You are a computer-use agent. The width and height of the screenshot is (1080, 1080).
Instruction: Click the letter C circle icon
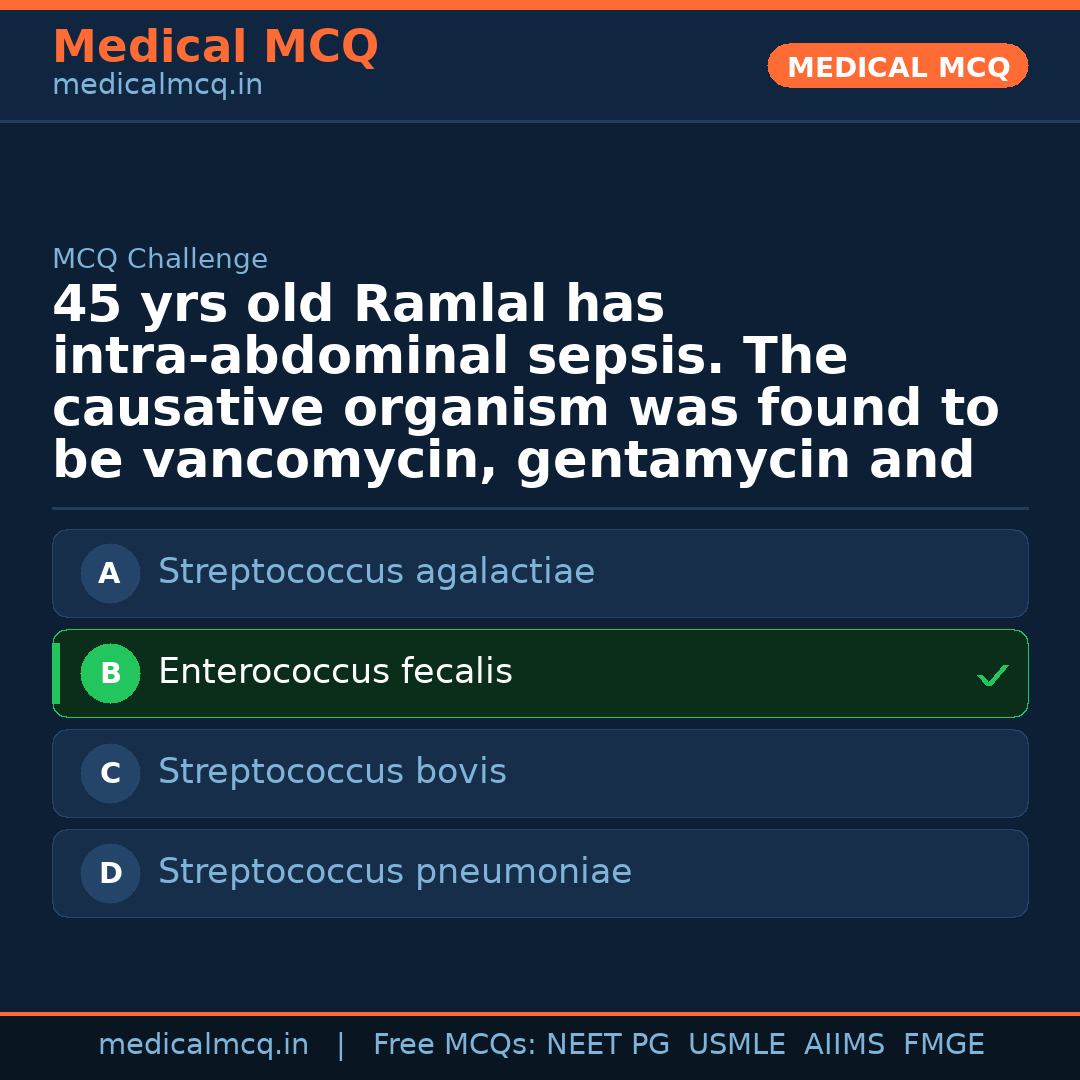pyautogui.click(x=110, y=774)
